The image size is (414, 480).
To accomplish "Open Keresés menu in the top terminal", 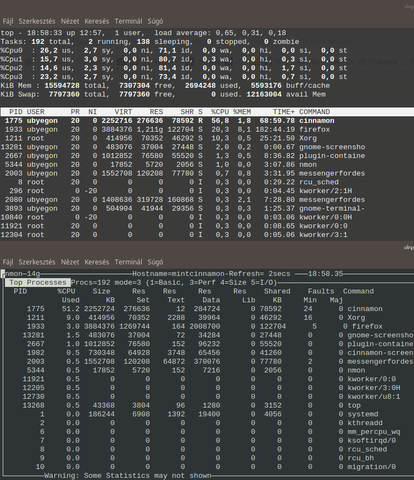I will coord(97,21).
